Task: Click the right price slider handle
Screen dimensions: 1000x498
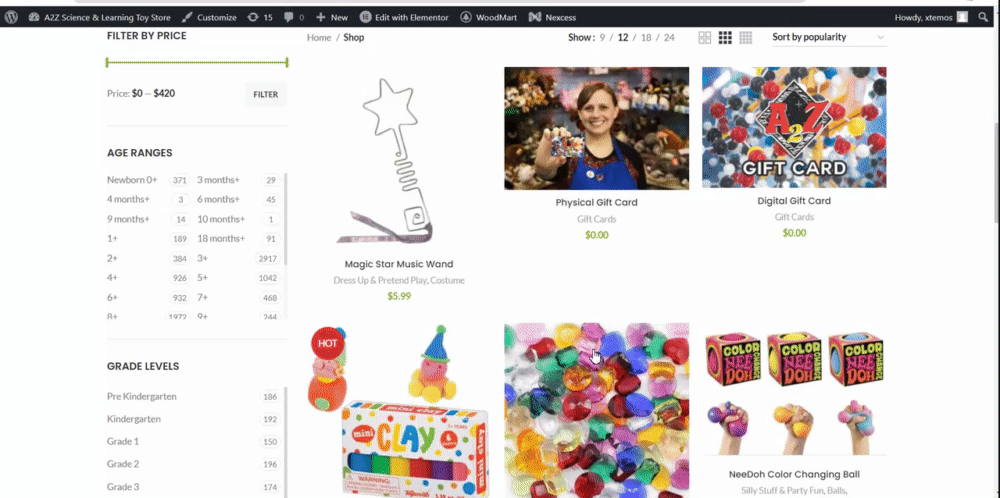Action: click(x=287, y=62)
